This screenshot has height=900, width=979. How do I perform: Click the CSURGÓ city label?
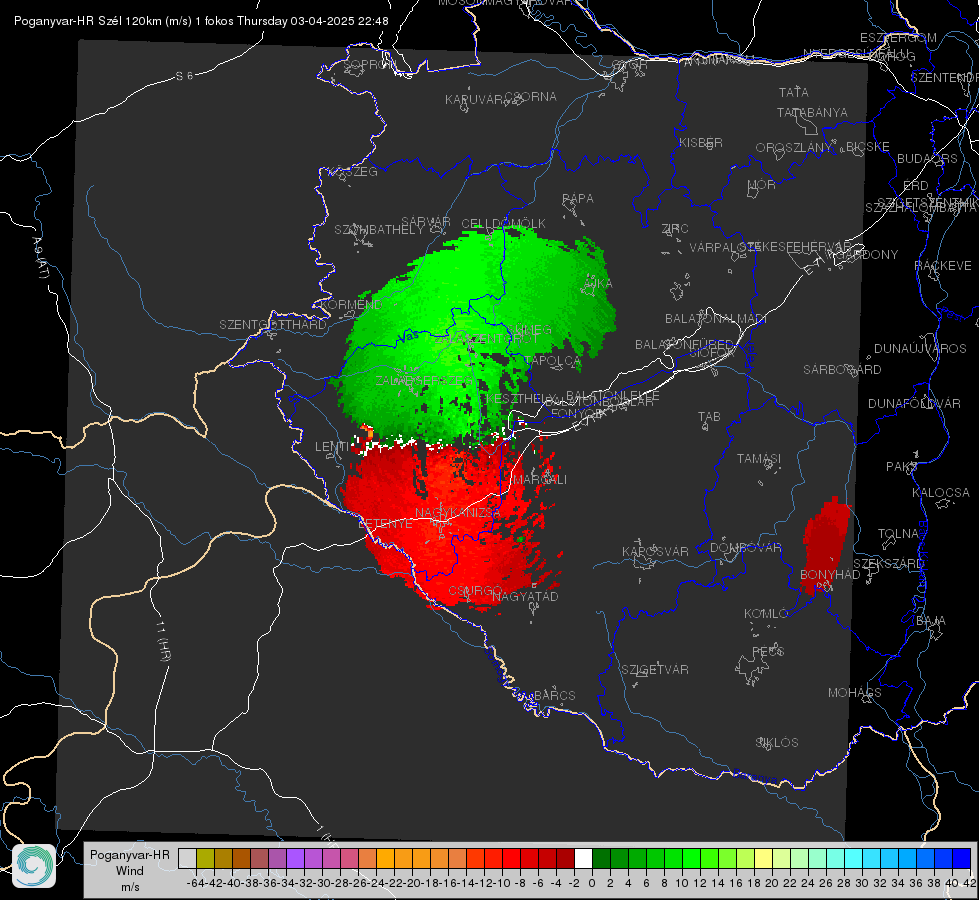click(475, 591)
